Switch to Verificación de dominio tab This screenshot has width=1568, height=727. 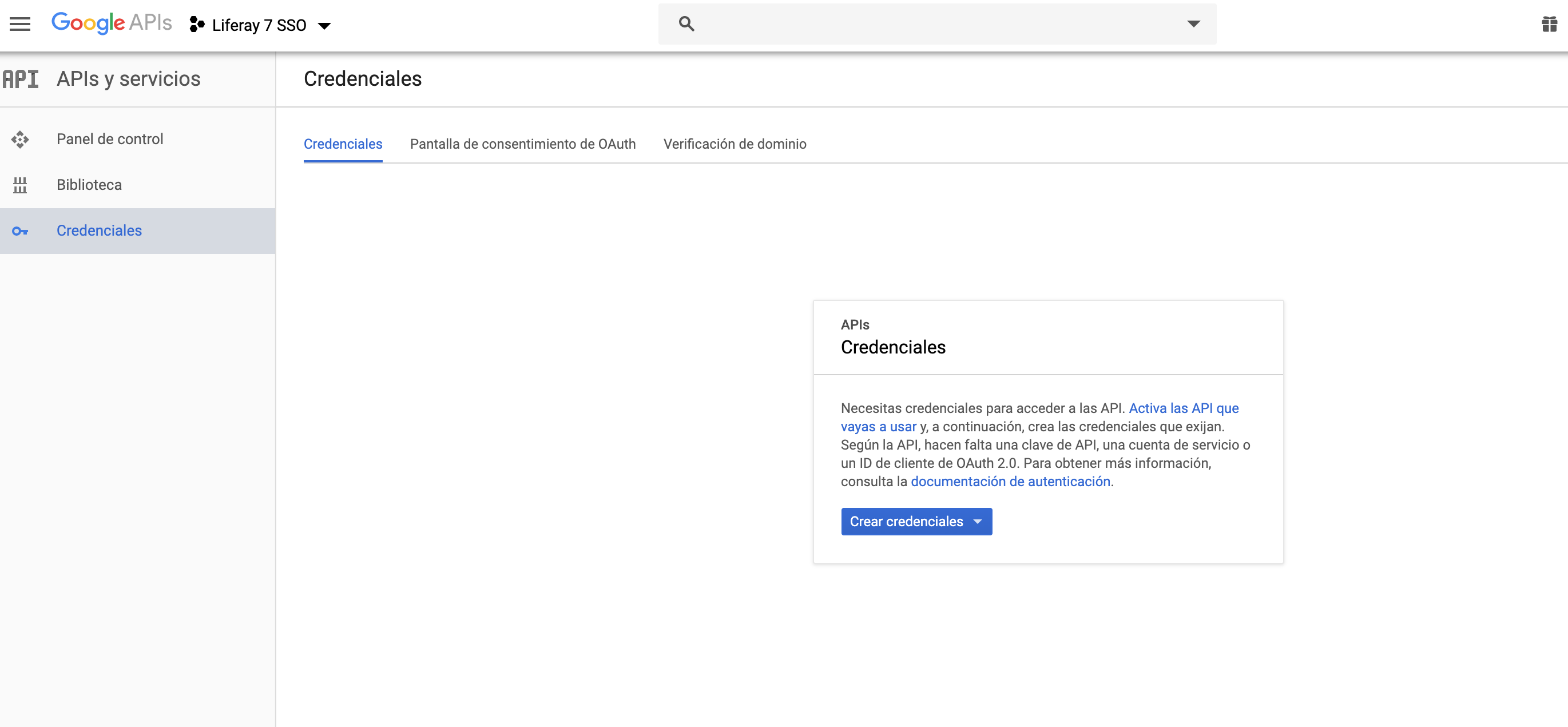tap(734, 144)
